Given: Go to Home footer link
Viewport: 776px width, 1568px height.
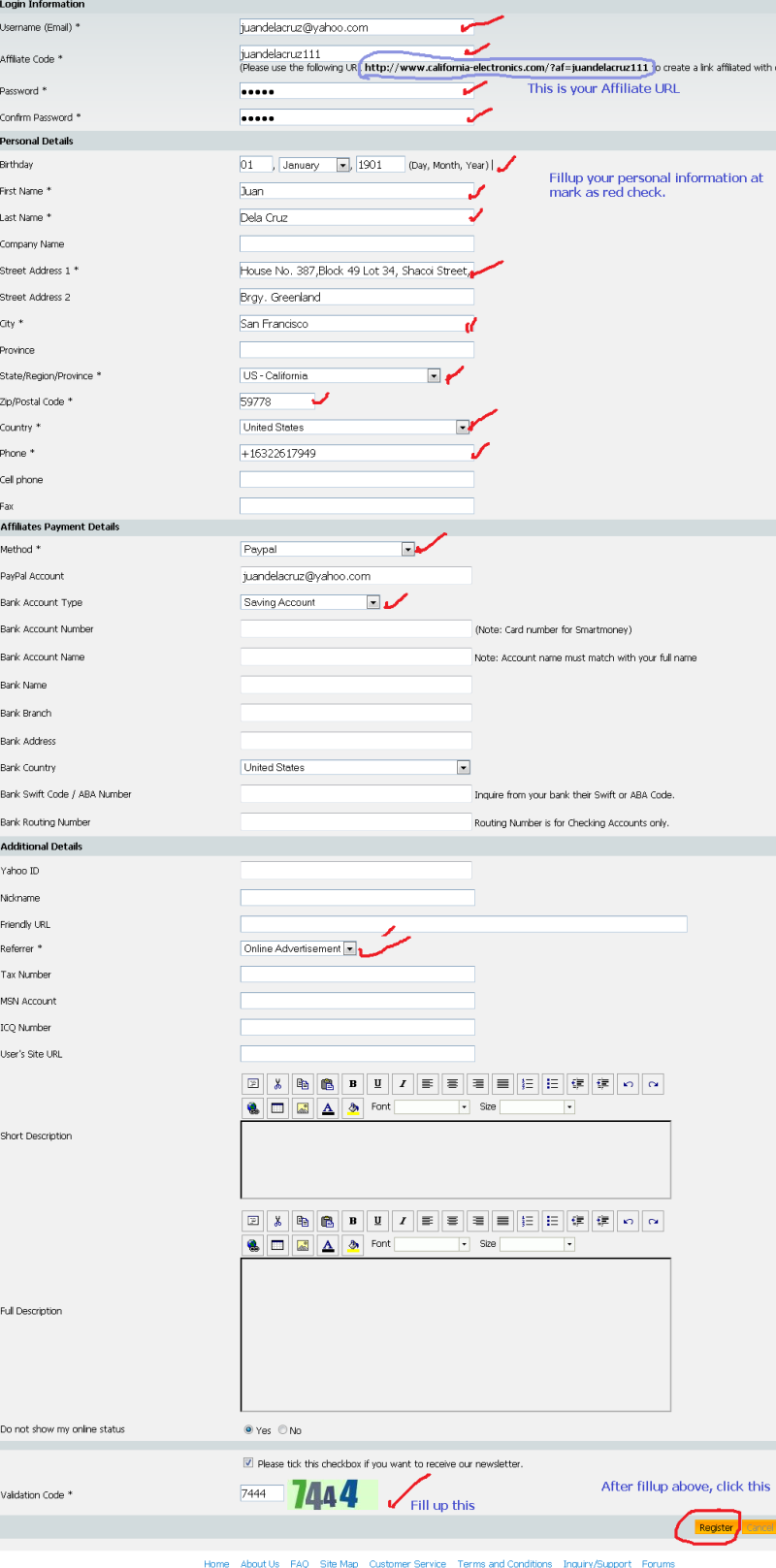Looking at the screenshot, I should coord(216,1563).
